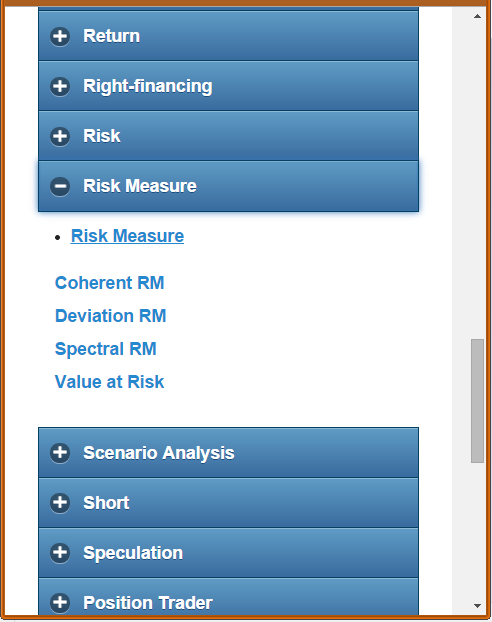The width and height of the screenshot is (492, 622).
Task: Click the plus icon next to Right-financing
Action: pos(60,86)
